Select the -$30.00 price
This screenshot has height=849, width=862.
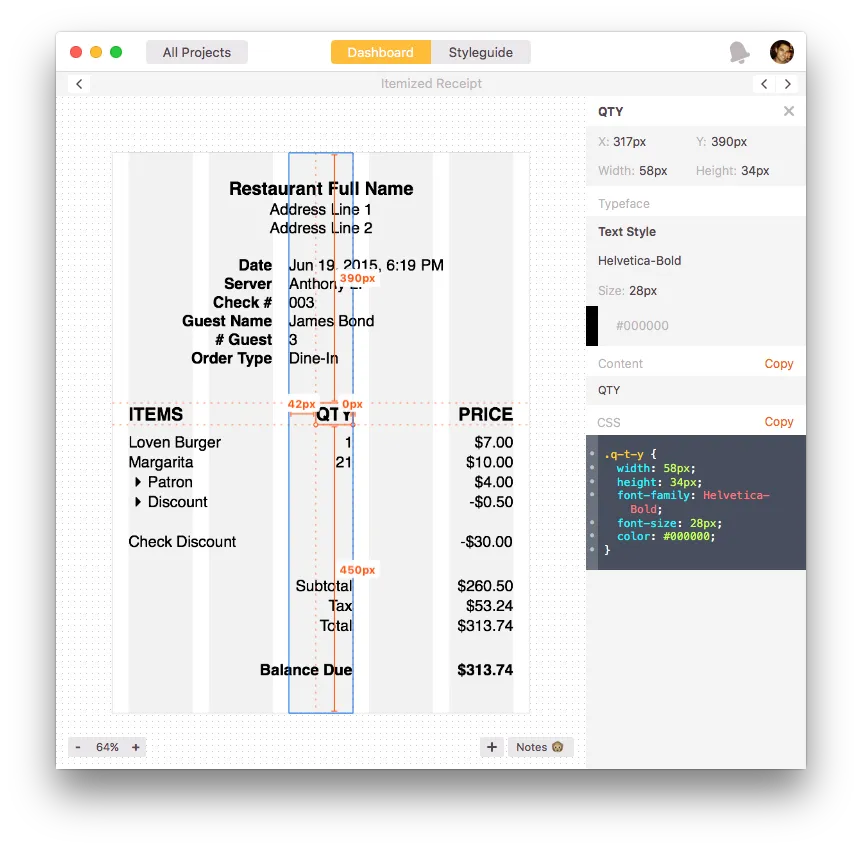pos(487,542)
